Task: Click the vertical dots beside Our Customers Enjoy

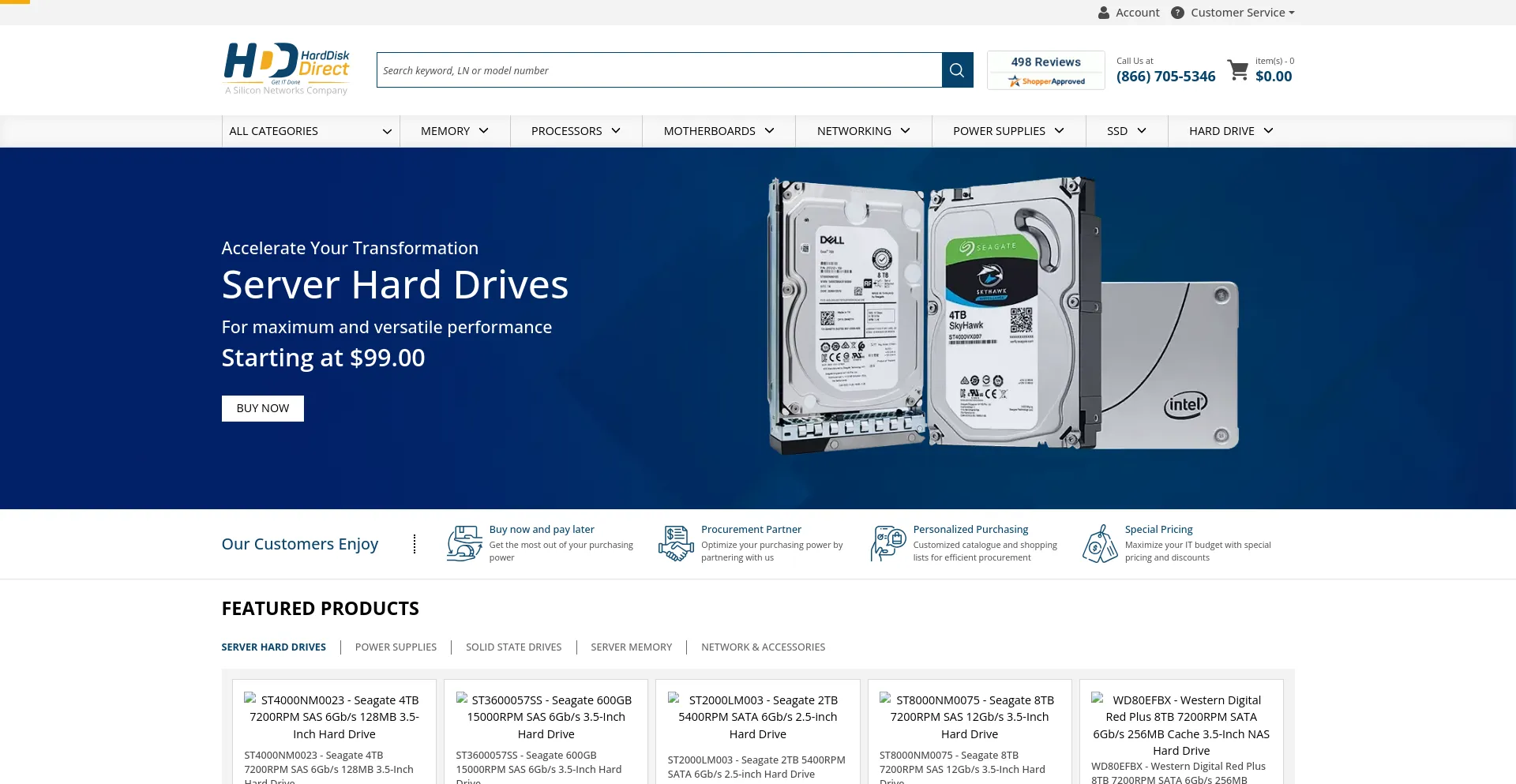Action: tap(415, 544)
